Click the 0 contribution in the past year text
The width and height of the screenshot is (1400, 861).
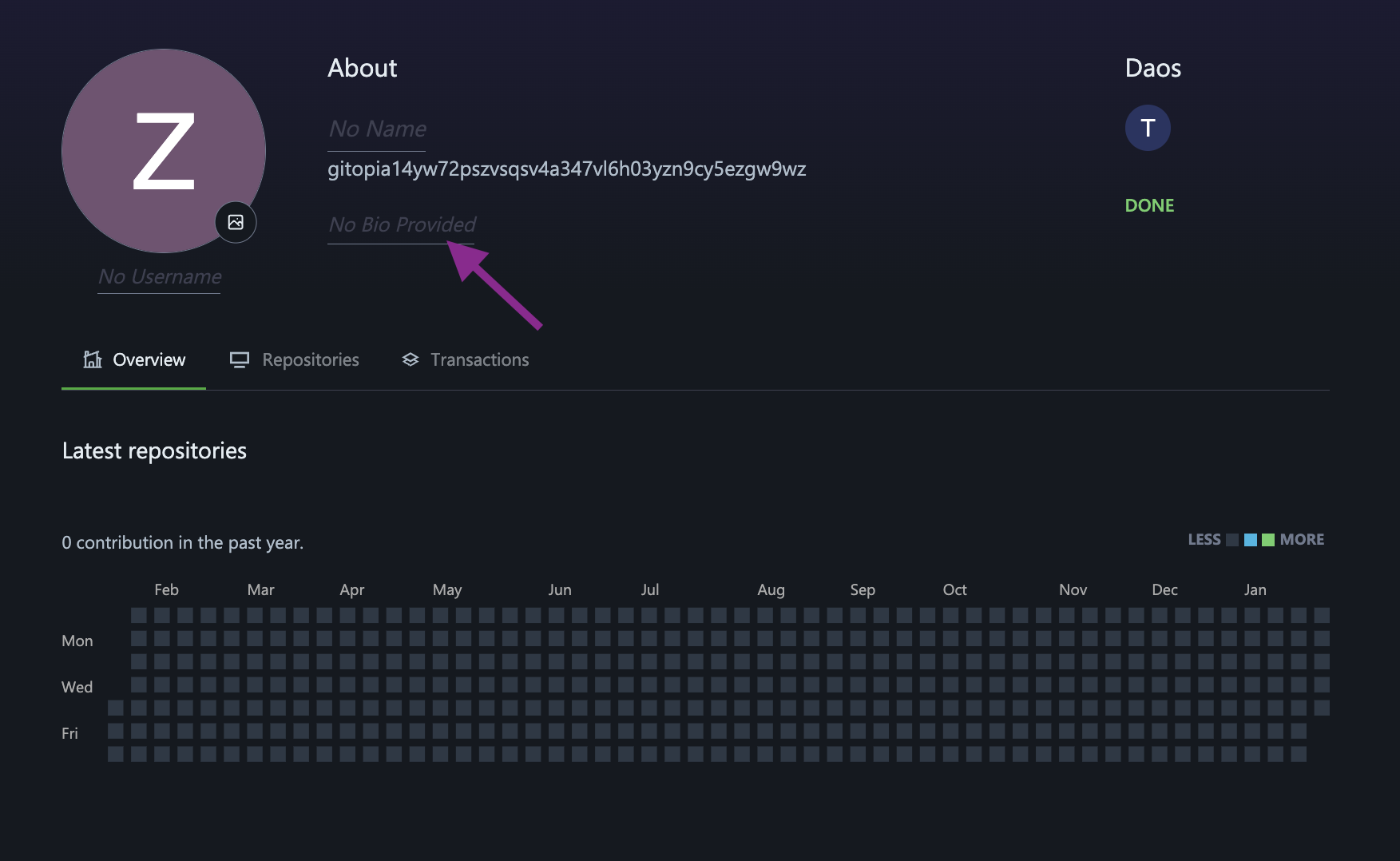[x=183, y=543]
